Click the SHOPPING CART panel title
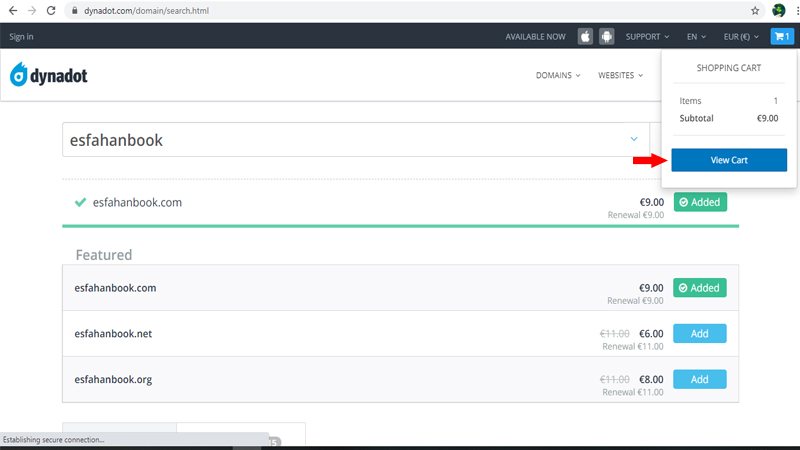 point(729,68)
